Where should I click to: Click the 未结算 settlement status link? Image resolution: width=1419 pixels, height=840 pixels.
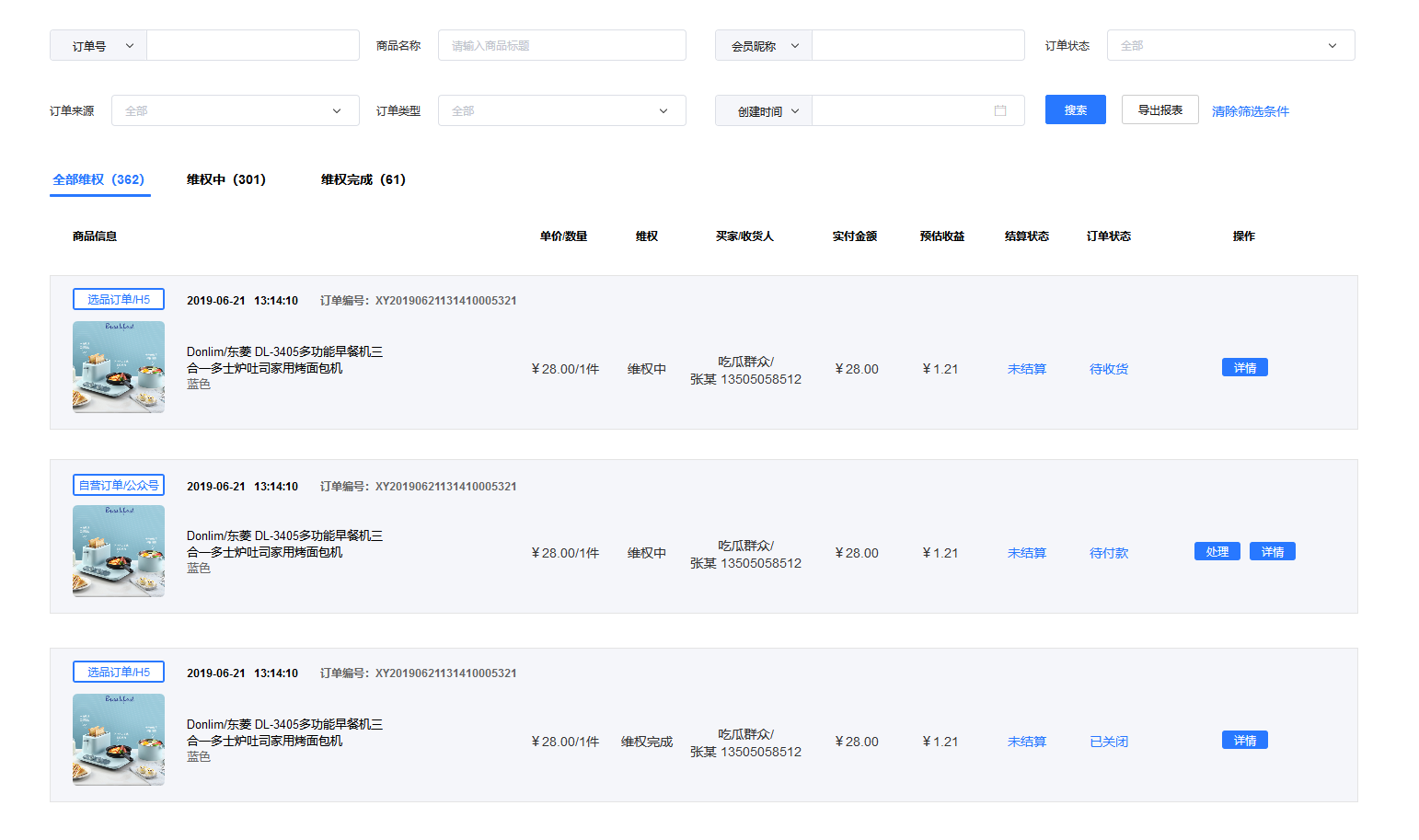[1027, 368]
